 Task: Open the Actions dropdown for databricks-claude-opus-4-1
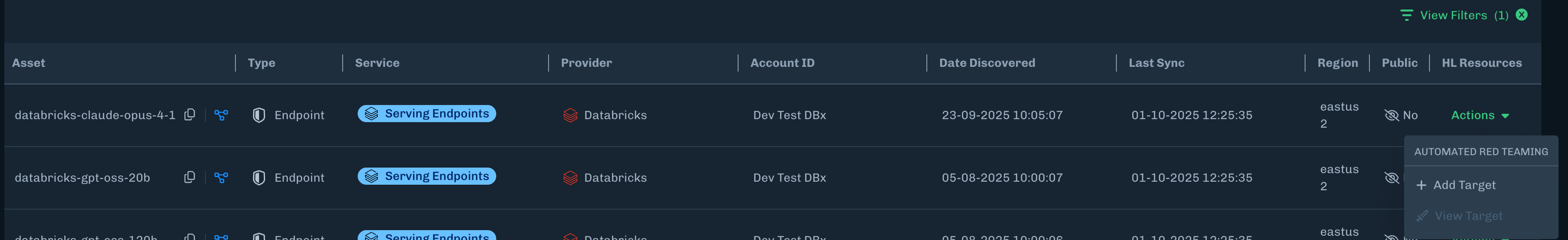(1479, 115)
